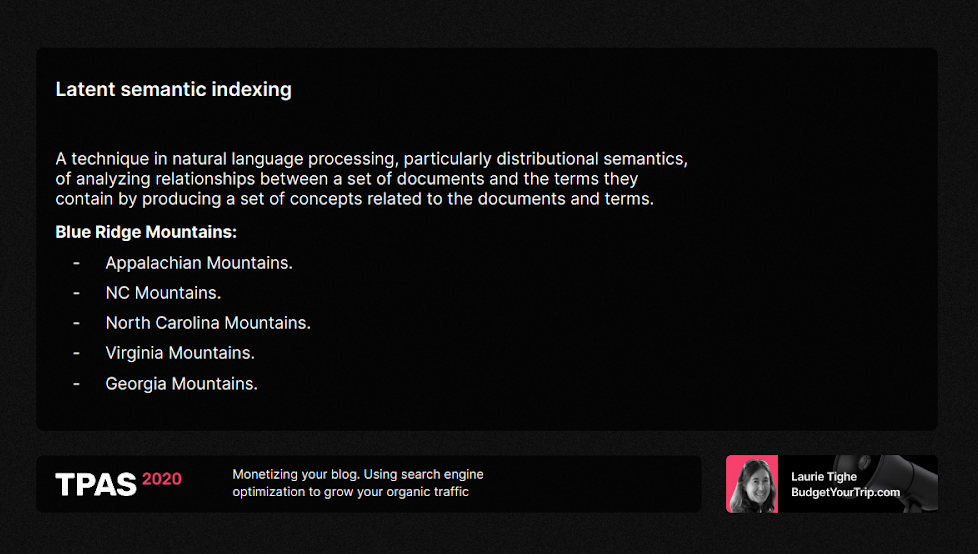Click the 2020 year label
This screenshot has width=978, height=554.
162,479
